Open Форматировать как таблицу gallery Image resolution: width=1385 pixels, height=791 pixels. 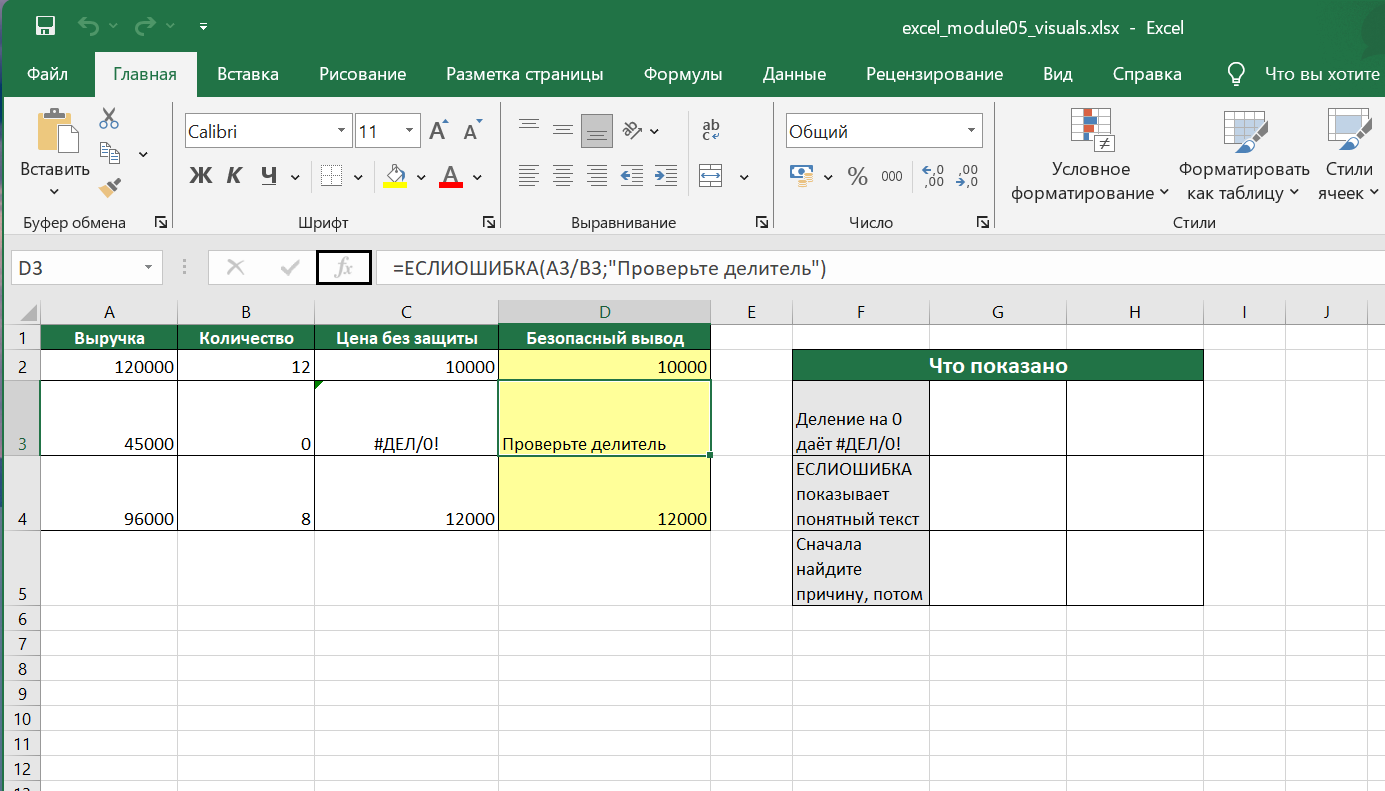(1243, 155)
